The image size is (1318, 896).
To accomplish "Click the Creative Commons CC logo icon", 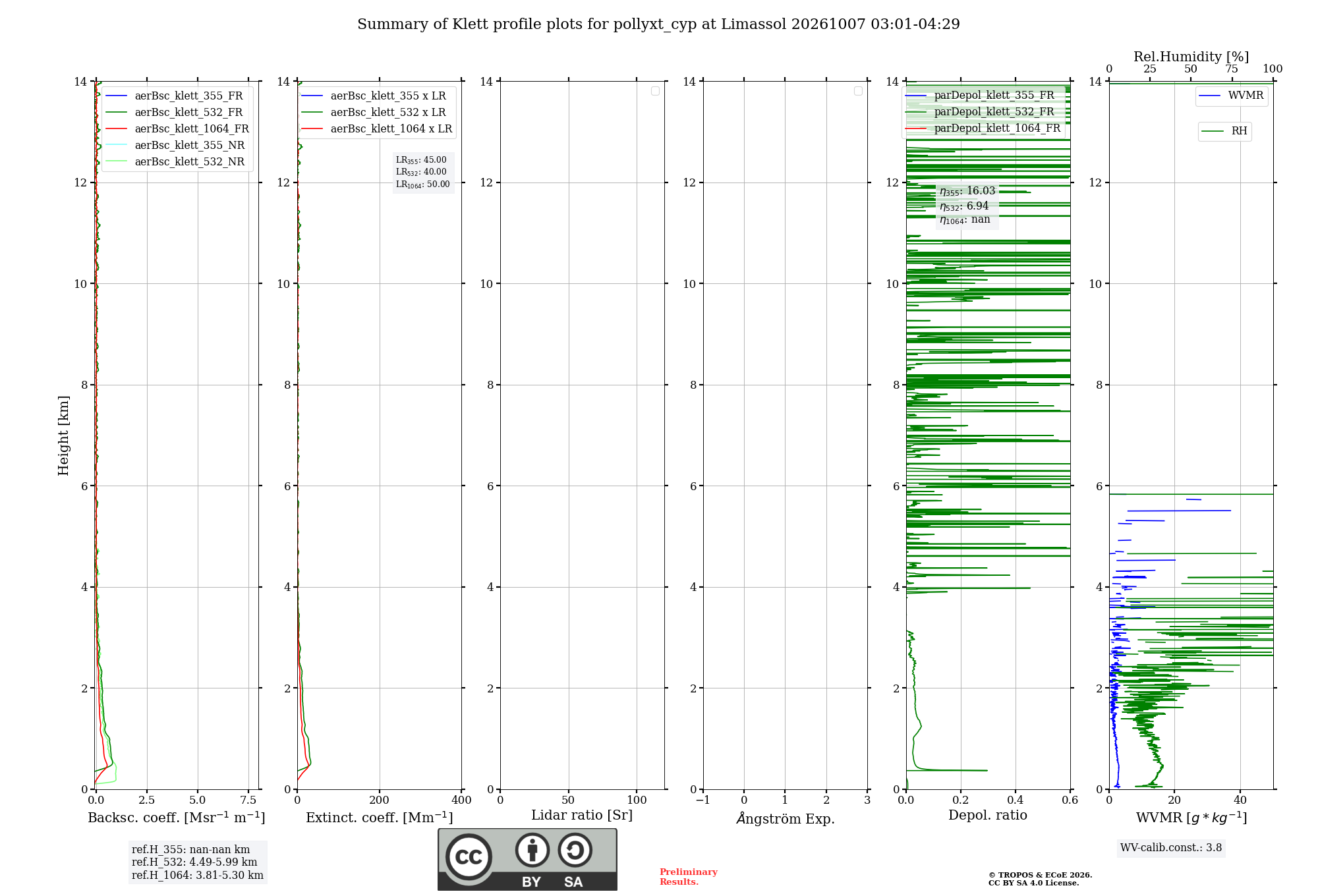I will tap(469, 856).
